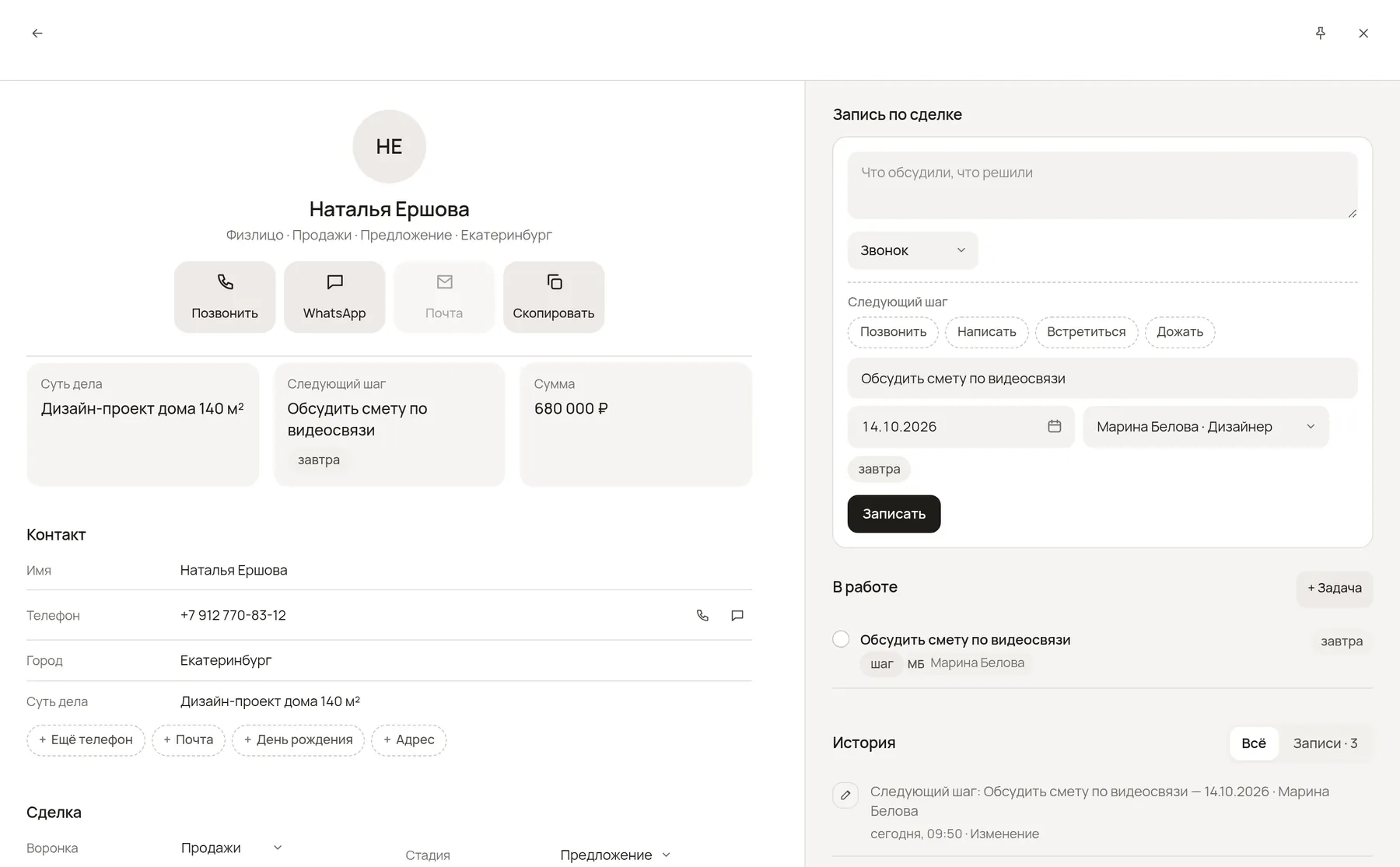The image size is (1400, 867).
Task: Switch to the Записи · 3 tab
Action: tap(1325, 743)
